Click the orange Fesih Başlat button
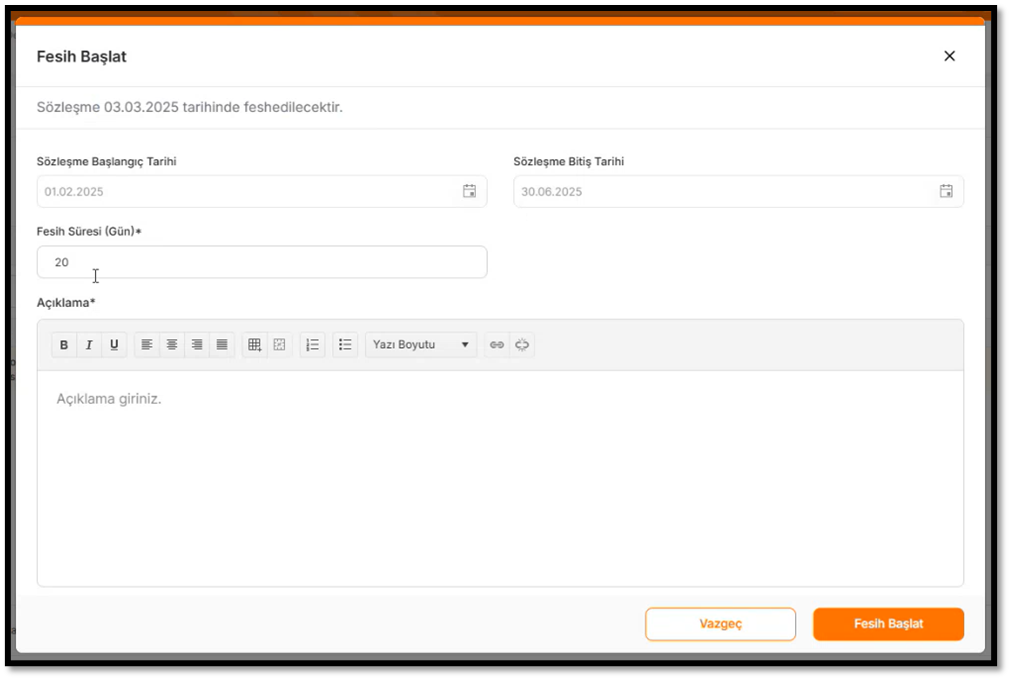Screen dimensions: 1010x679 (x=888, y=624)
